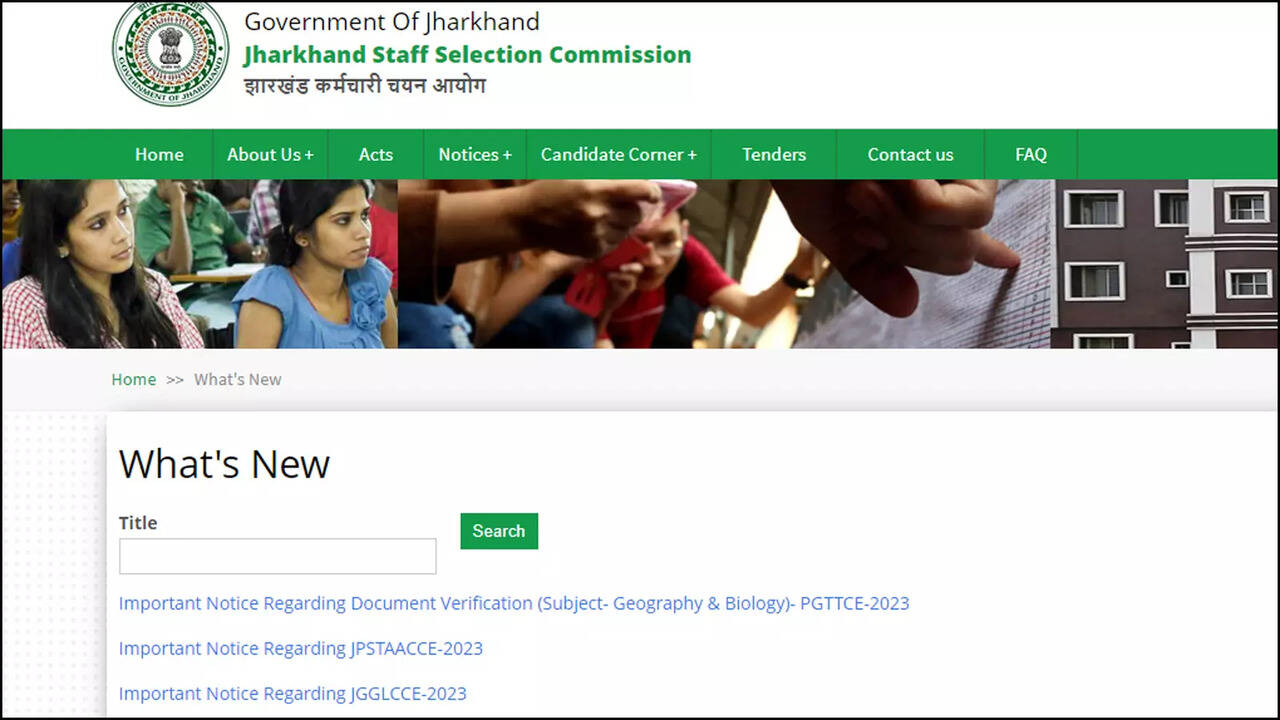Click the Government Of Jharkhand header text
Viewport: 1280px width, 720px height.
pos(391,21)
